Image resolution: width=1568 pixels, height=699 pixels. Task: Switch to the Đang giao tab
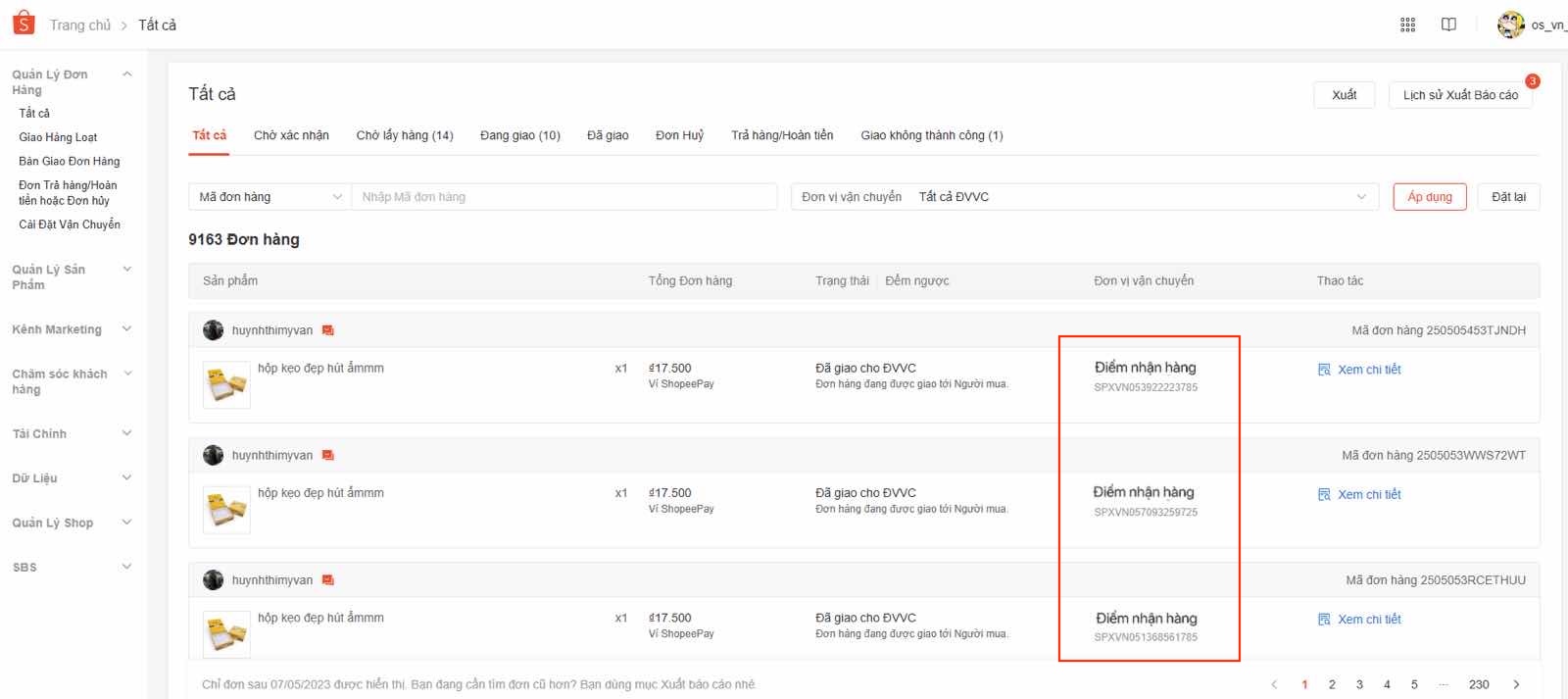tap(519, 135)
